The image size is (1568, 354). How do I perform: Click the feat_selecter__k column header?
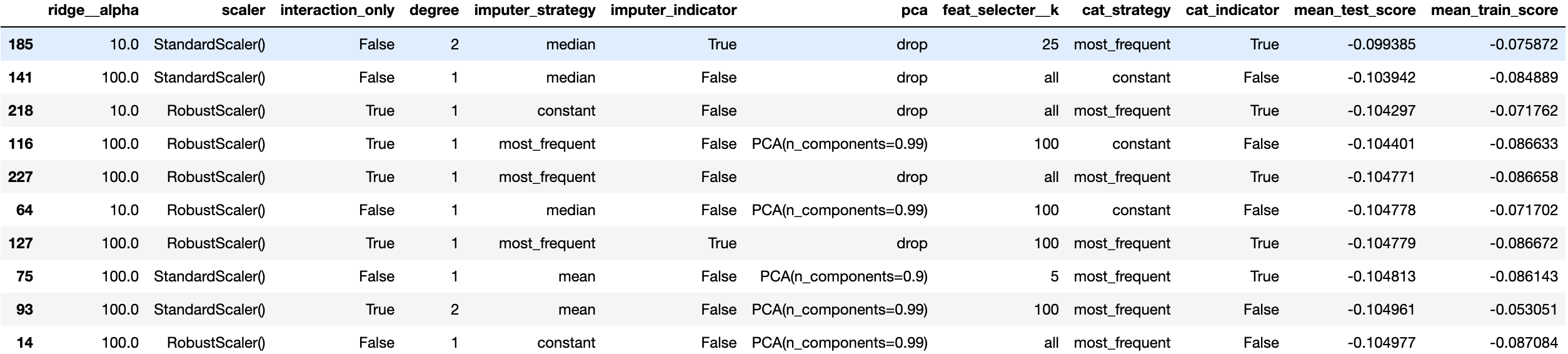coord(1000,11)
